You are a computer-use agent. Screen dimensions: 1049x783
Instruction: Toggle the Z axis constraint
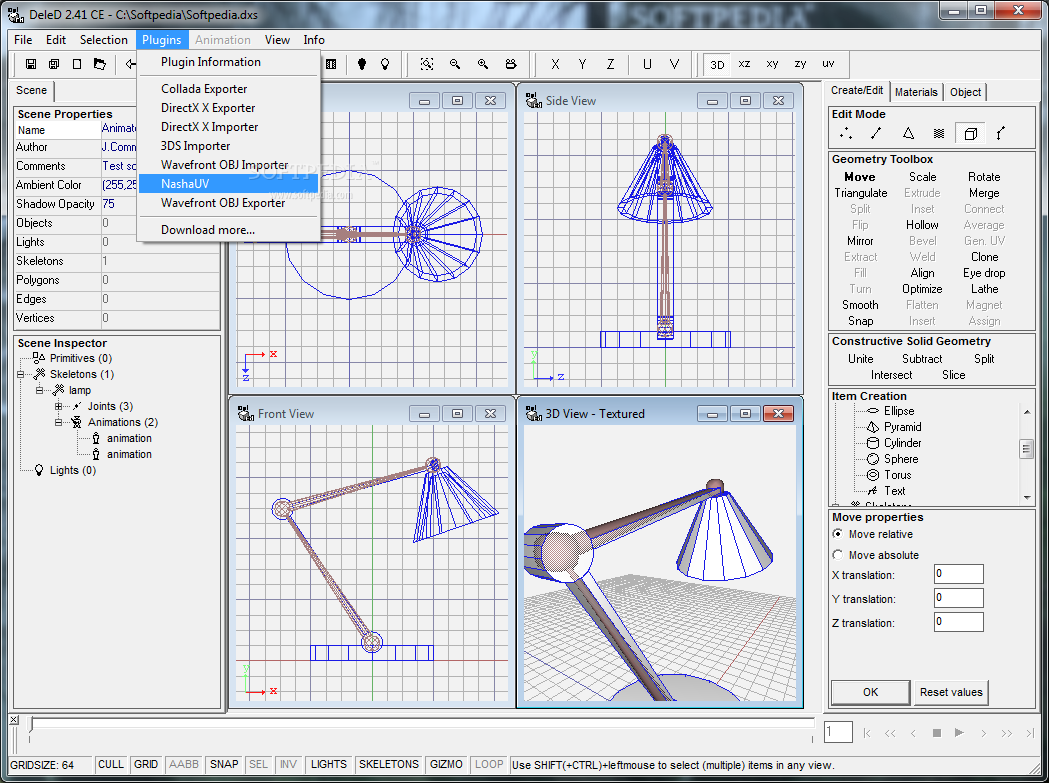pyautogui.click(x=610, y=64)
